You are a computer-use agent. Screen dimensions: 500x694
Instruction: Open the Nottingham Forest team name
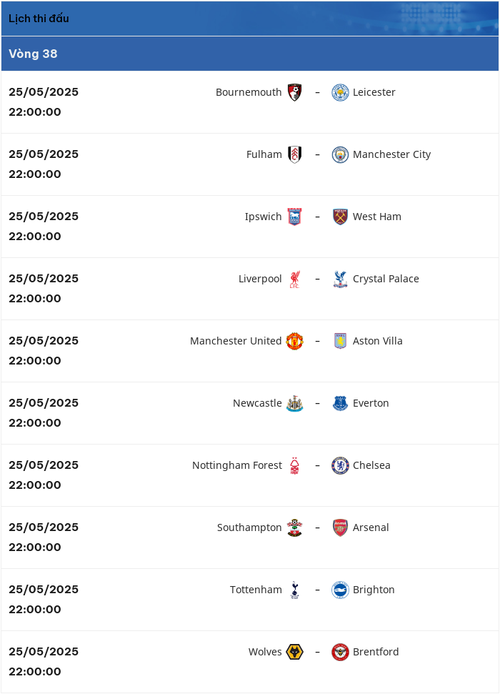[x=237, y=466]
